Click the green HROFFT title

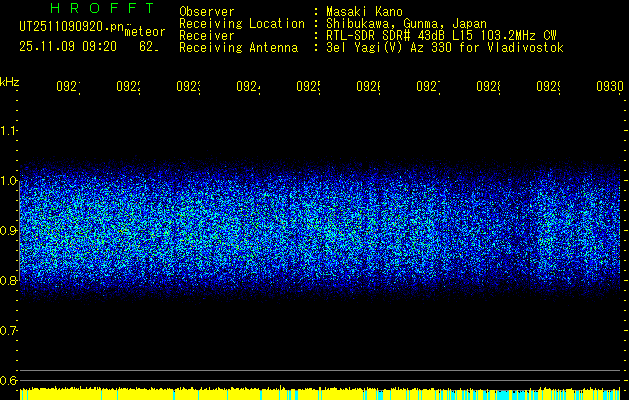(x=103, y=8)
